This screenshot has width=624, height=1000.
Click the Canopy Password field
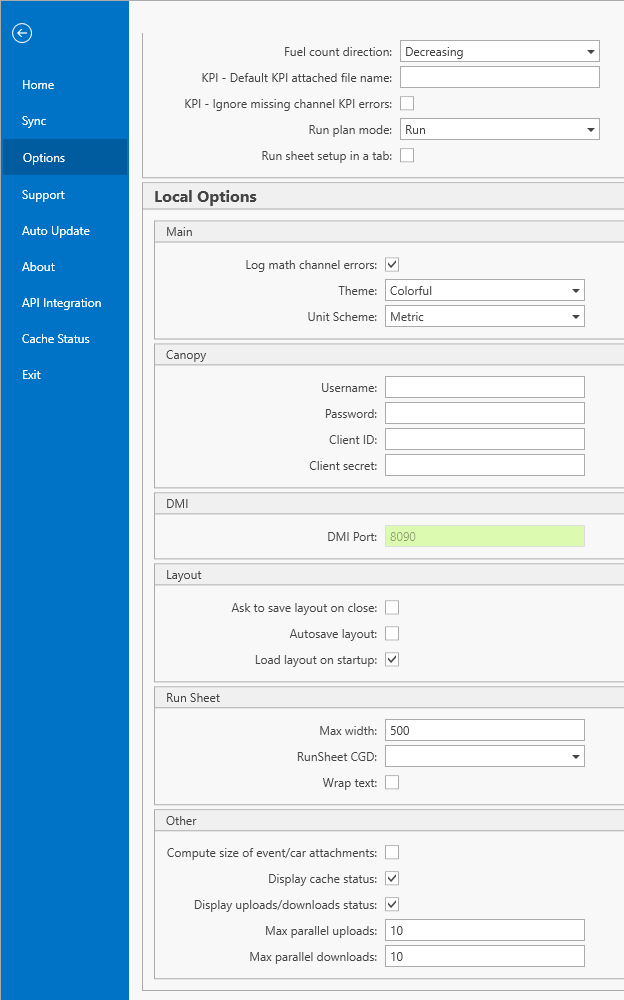click(485, 413)
